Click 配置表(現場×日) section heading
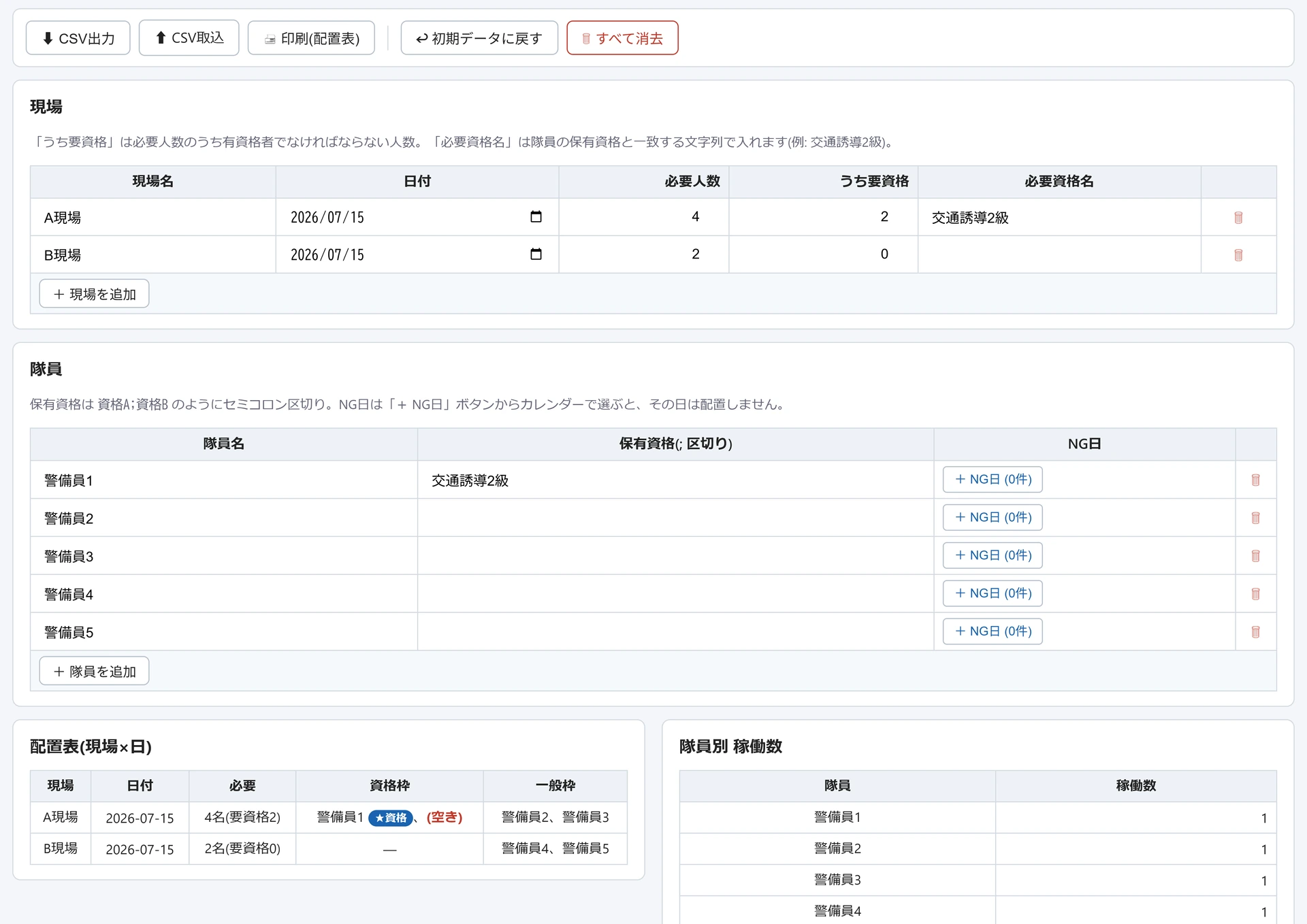The width and height of the screenshot is (1307, 924). (x=91, y=746)
